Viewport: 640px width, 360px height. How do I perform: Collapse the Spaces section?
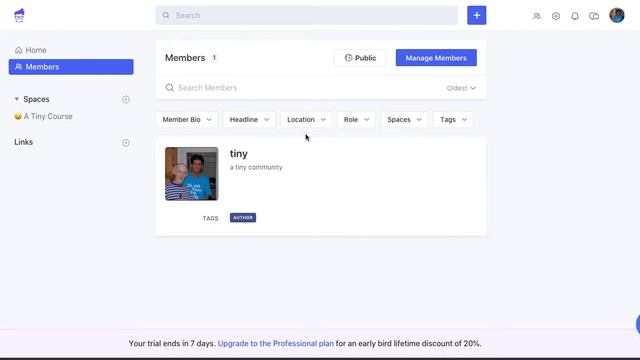[17, 99]
